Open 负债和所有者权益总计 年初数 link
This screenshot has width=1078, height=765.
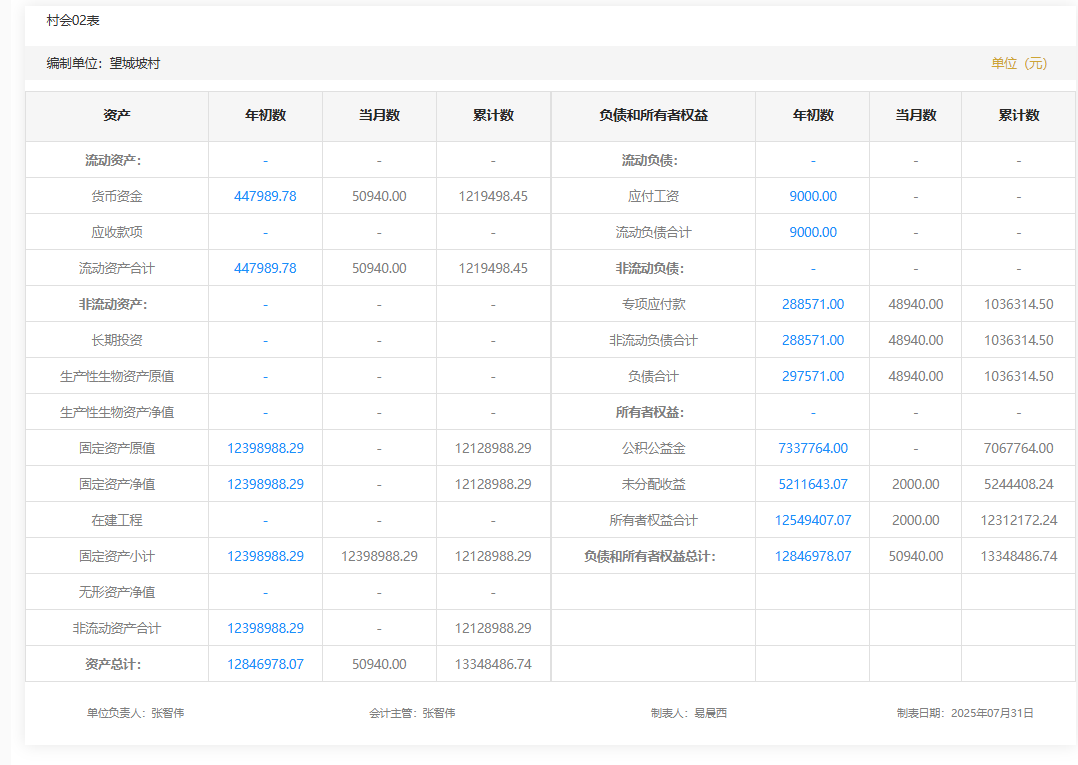pos(812,556)
